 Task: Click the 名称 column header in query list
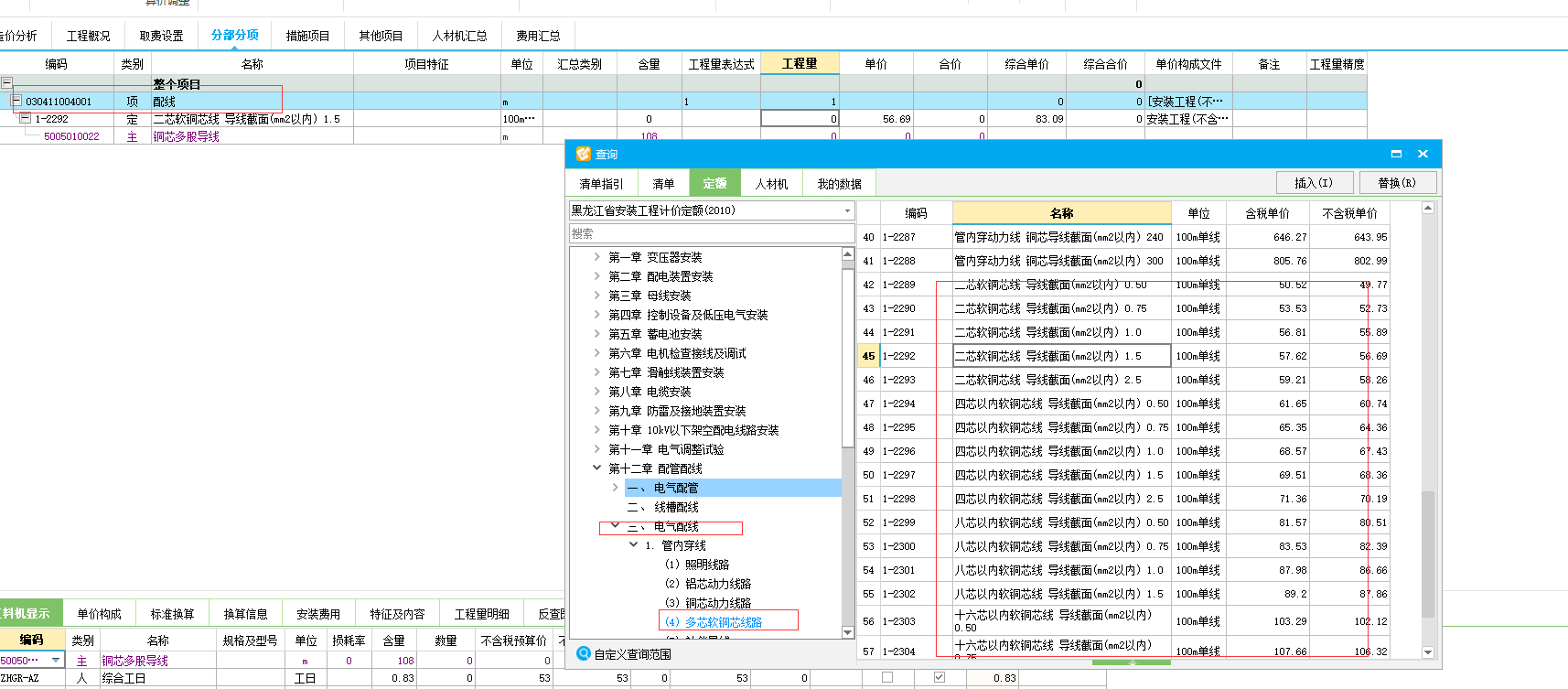click(x=1061, y=213)
